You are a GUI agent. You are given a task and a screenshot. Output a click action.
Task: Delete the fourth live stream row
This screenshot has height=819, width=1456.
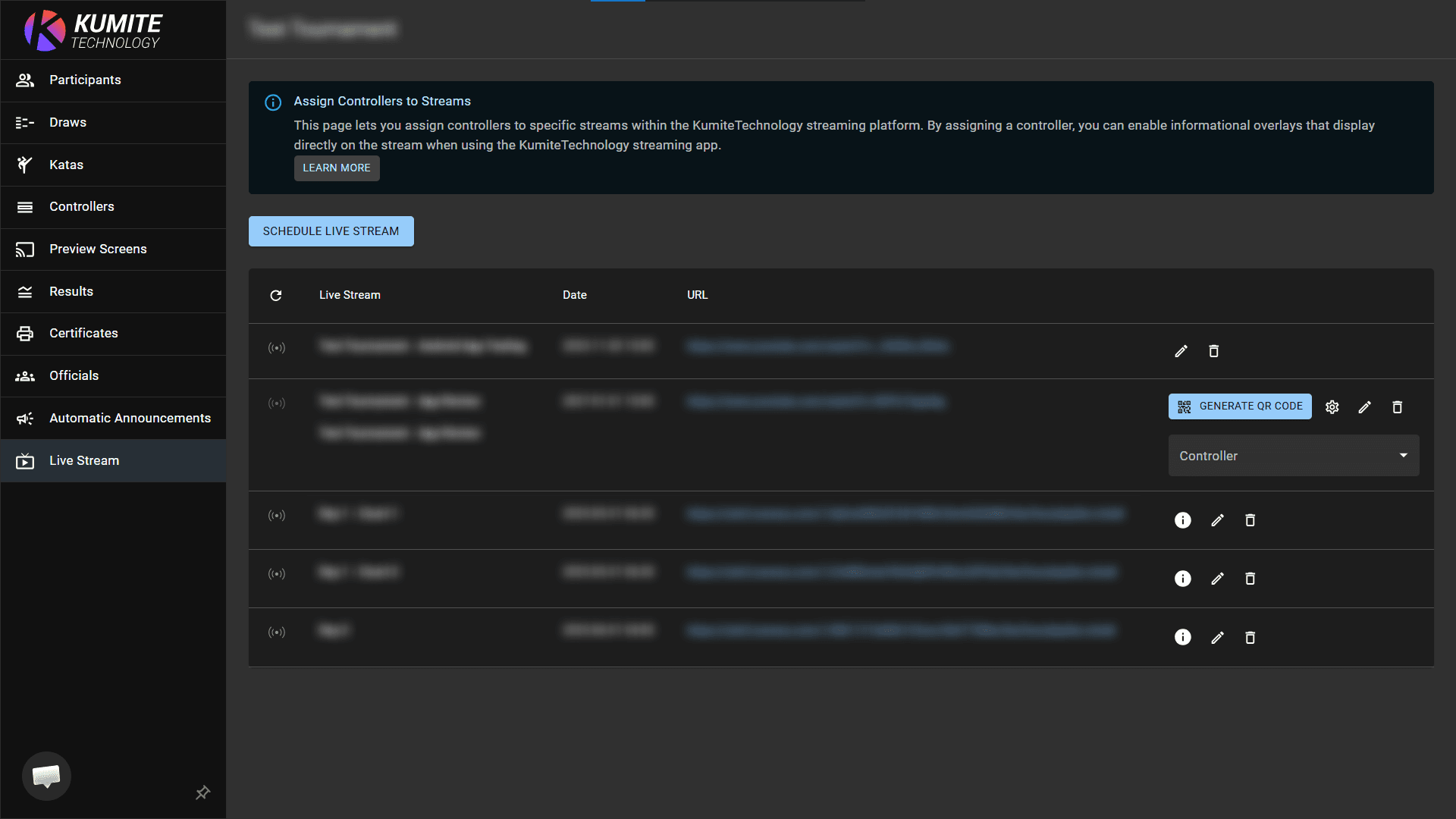(1250, 579)
